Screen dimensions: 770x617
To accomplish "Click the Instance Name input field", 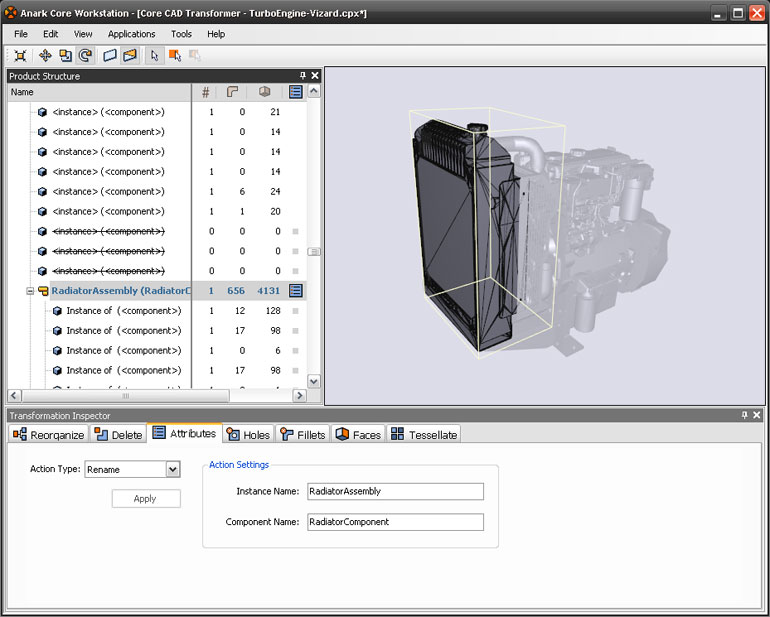I will [x=395, y=491].
